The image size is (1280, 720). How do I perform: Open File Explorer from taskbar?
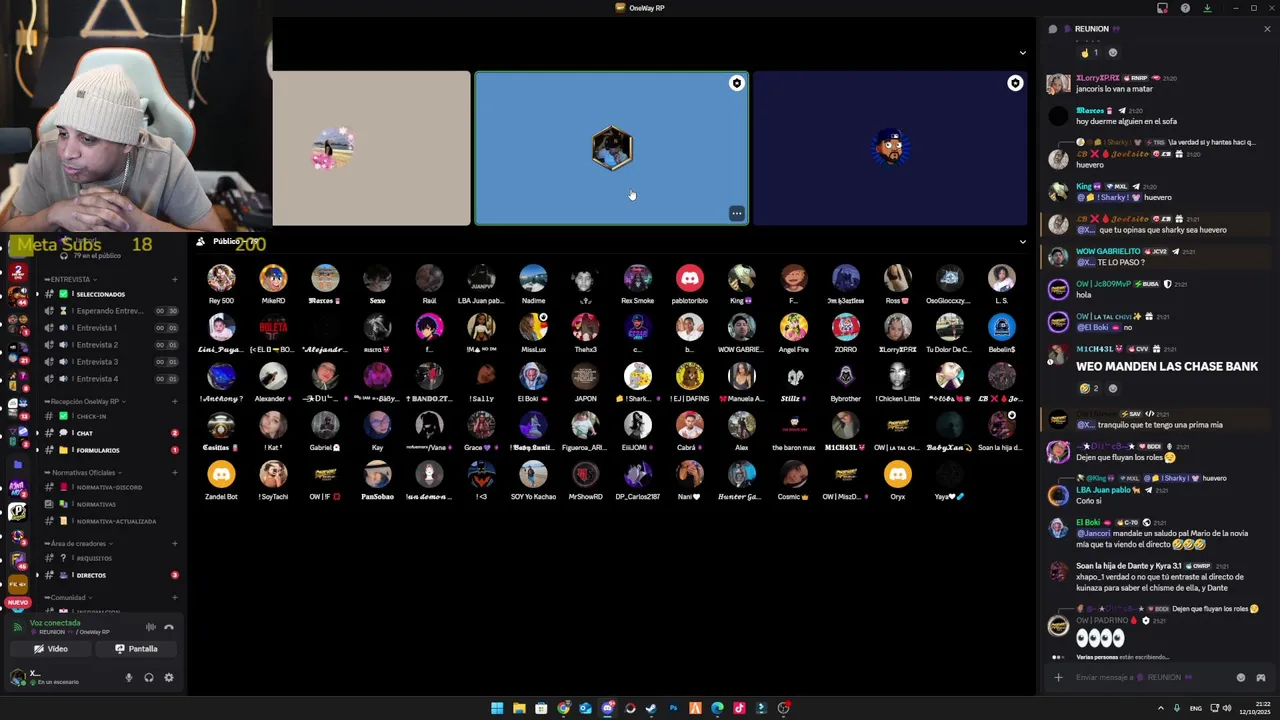(519, 708)
